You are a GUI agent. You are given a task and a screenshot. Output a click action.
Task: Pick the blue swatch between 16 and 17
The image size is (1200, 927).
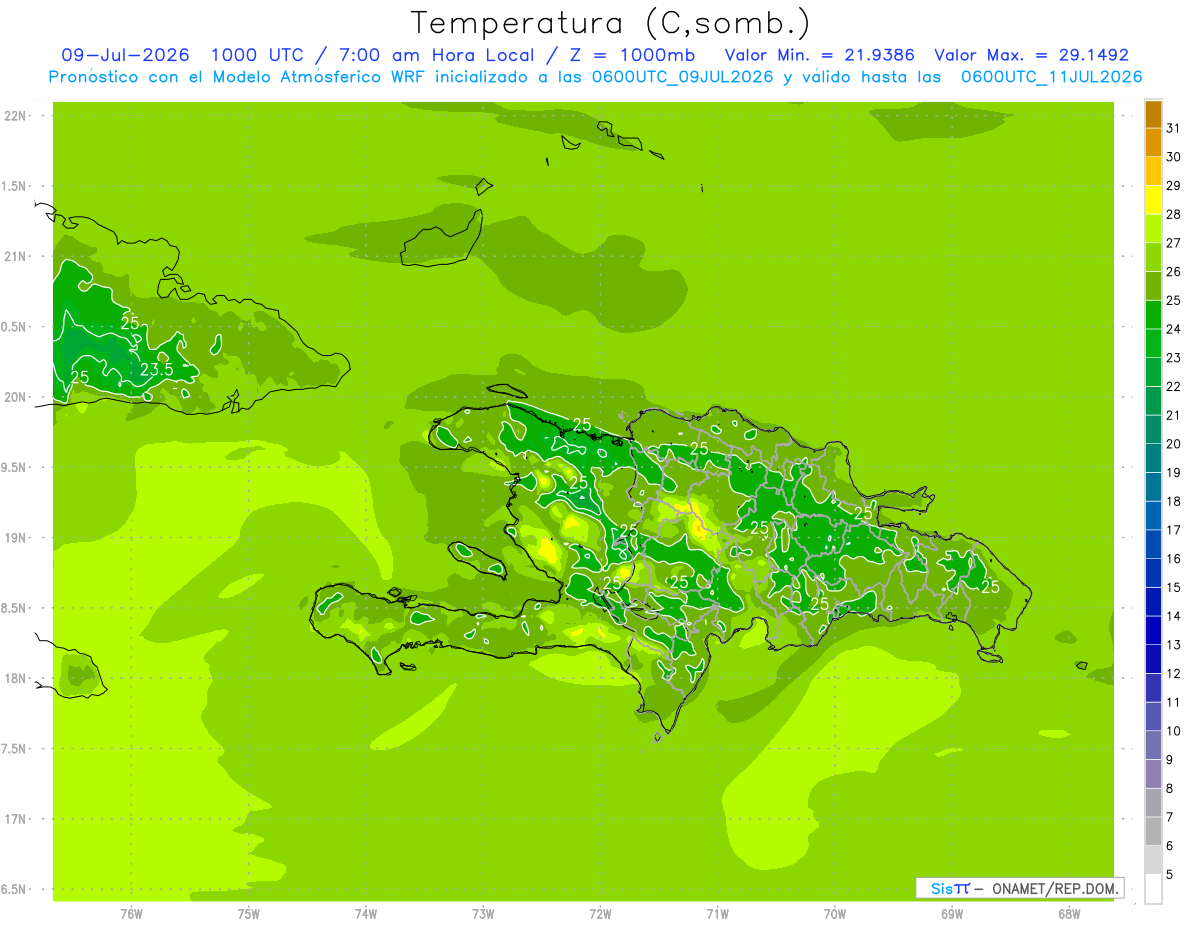point(1153,545)
